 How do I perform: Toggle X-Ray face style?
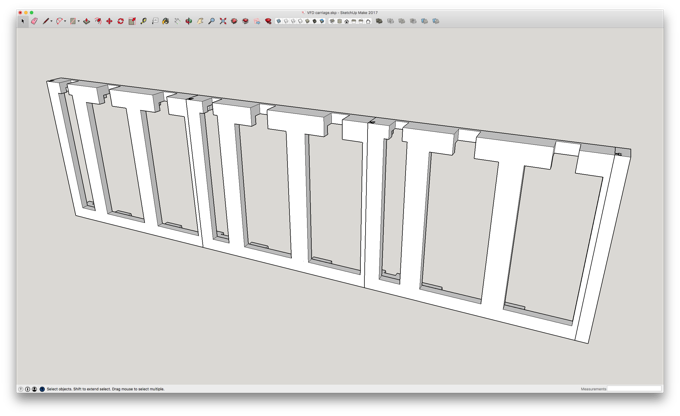[x=279, y=21]
